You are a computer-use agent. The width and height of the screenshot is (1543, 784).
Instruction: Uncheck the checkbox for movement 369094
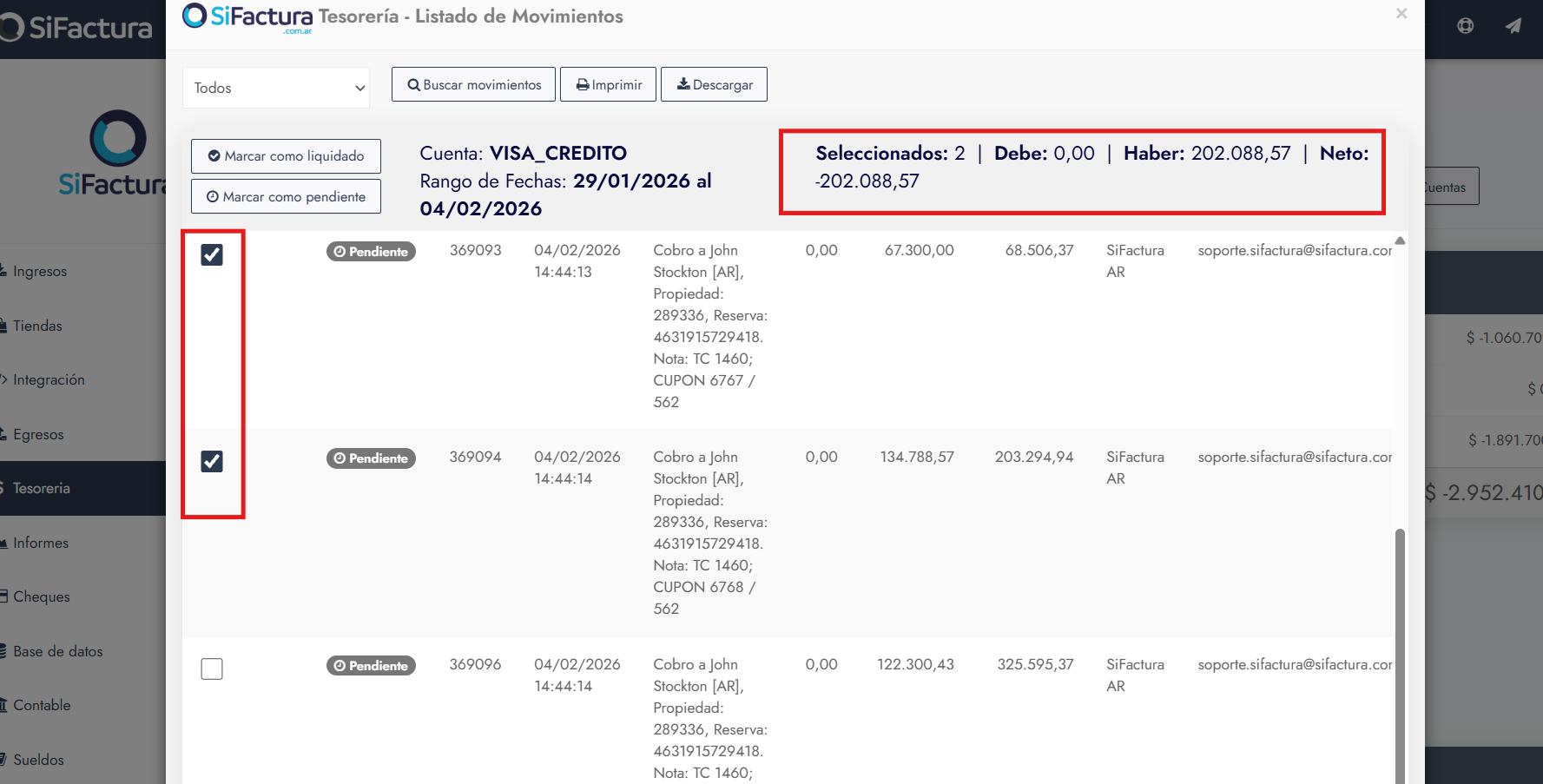point(212,461)
